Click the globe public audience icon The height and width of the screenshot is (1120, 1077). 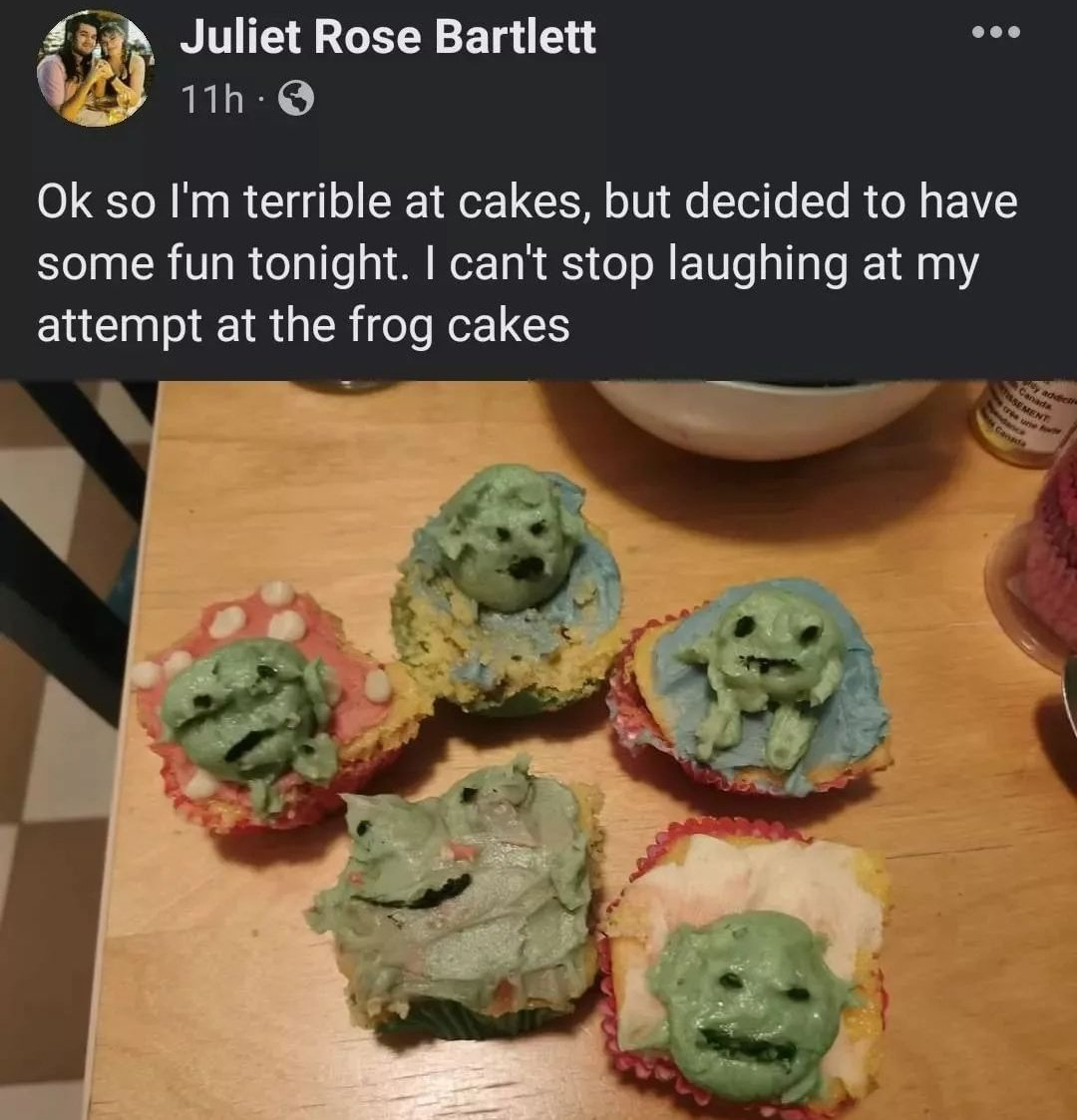pyautogui.click(x=294, y=98)
